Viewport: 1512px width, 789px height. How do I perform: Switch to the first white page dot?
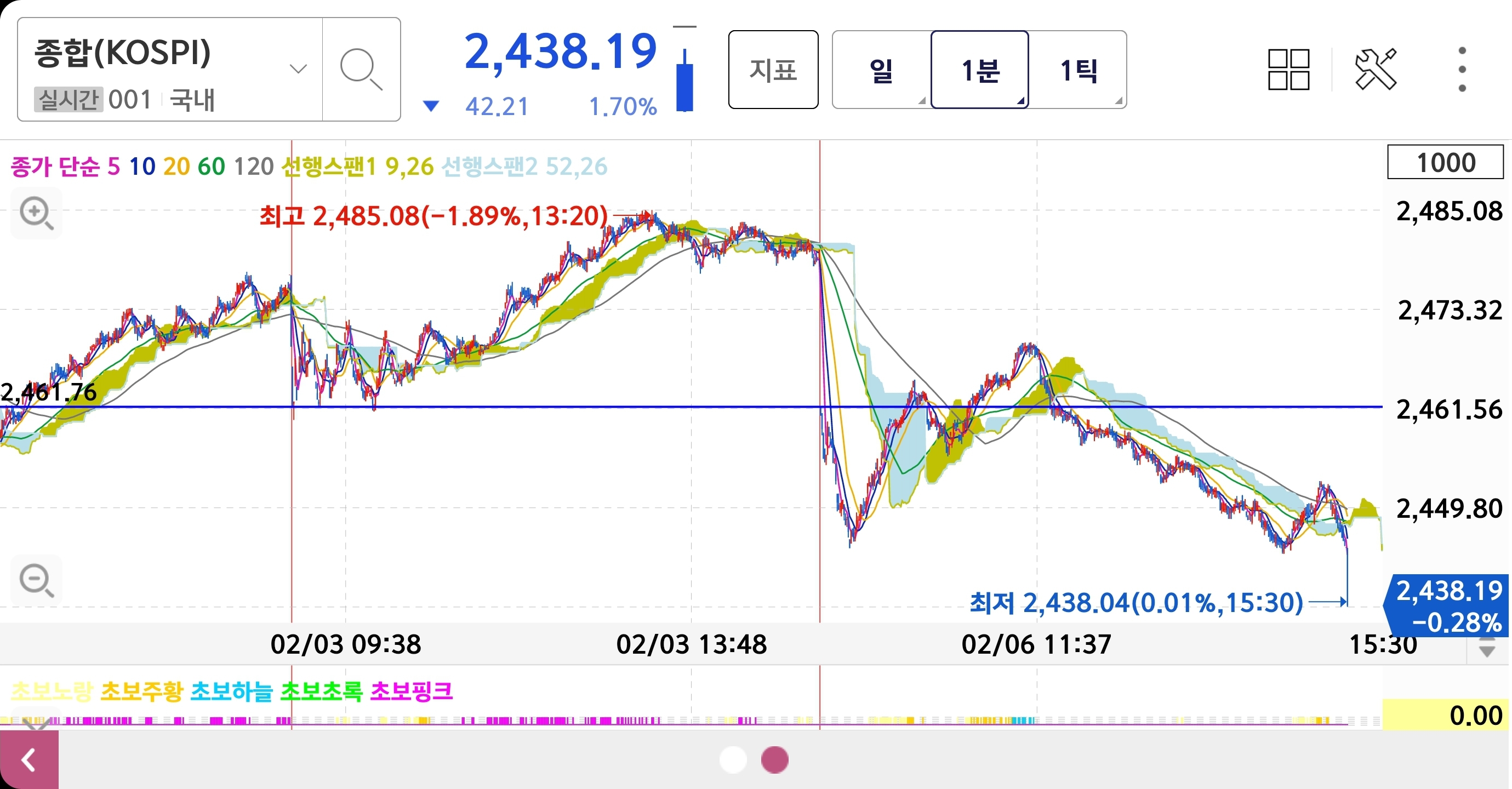click(733, 759)
